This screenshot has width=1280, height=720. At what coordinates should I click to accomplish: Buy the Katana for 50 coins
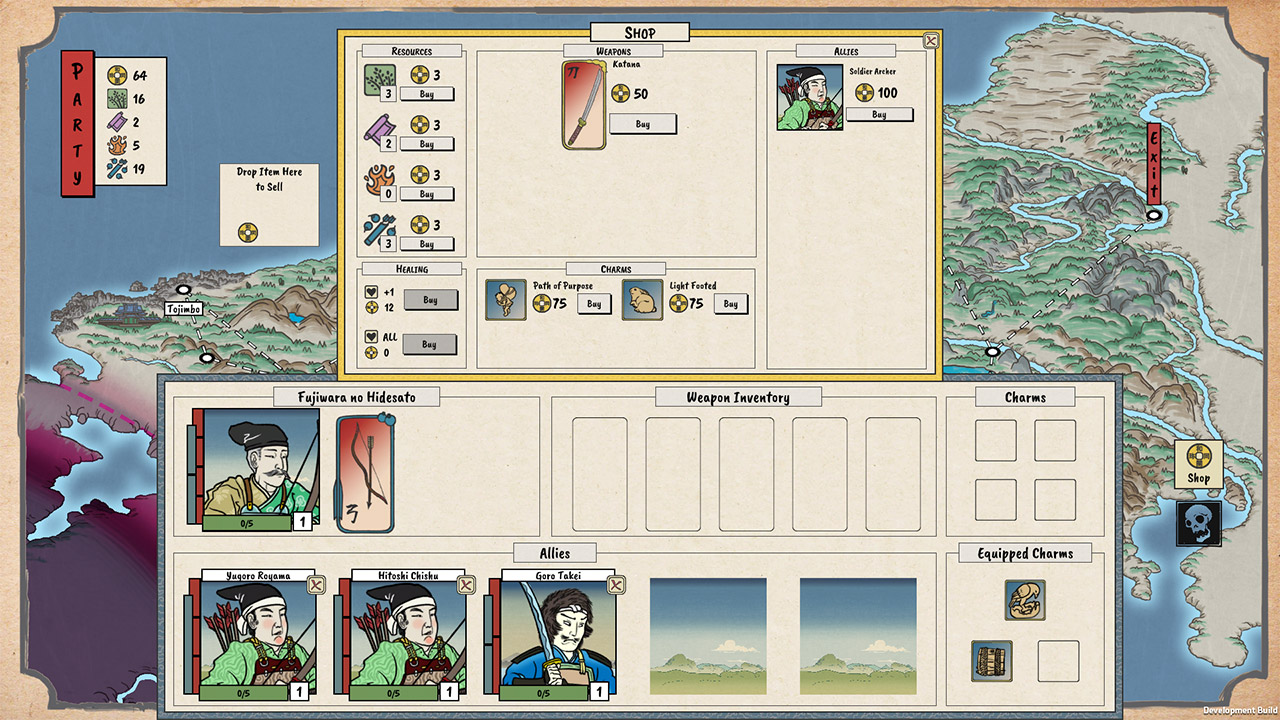click(x=642, y=124)
